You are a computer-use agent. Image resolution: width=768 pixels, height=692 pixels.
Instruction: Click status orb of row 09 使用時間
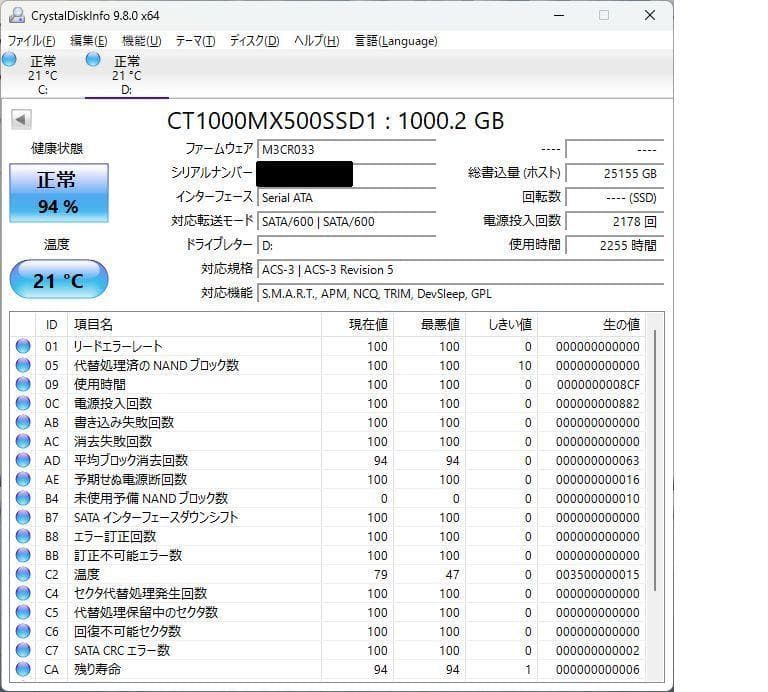pyautogui.click(x=23, y=384)
